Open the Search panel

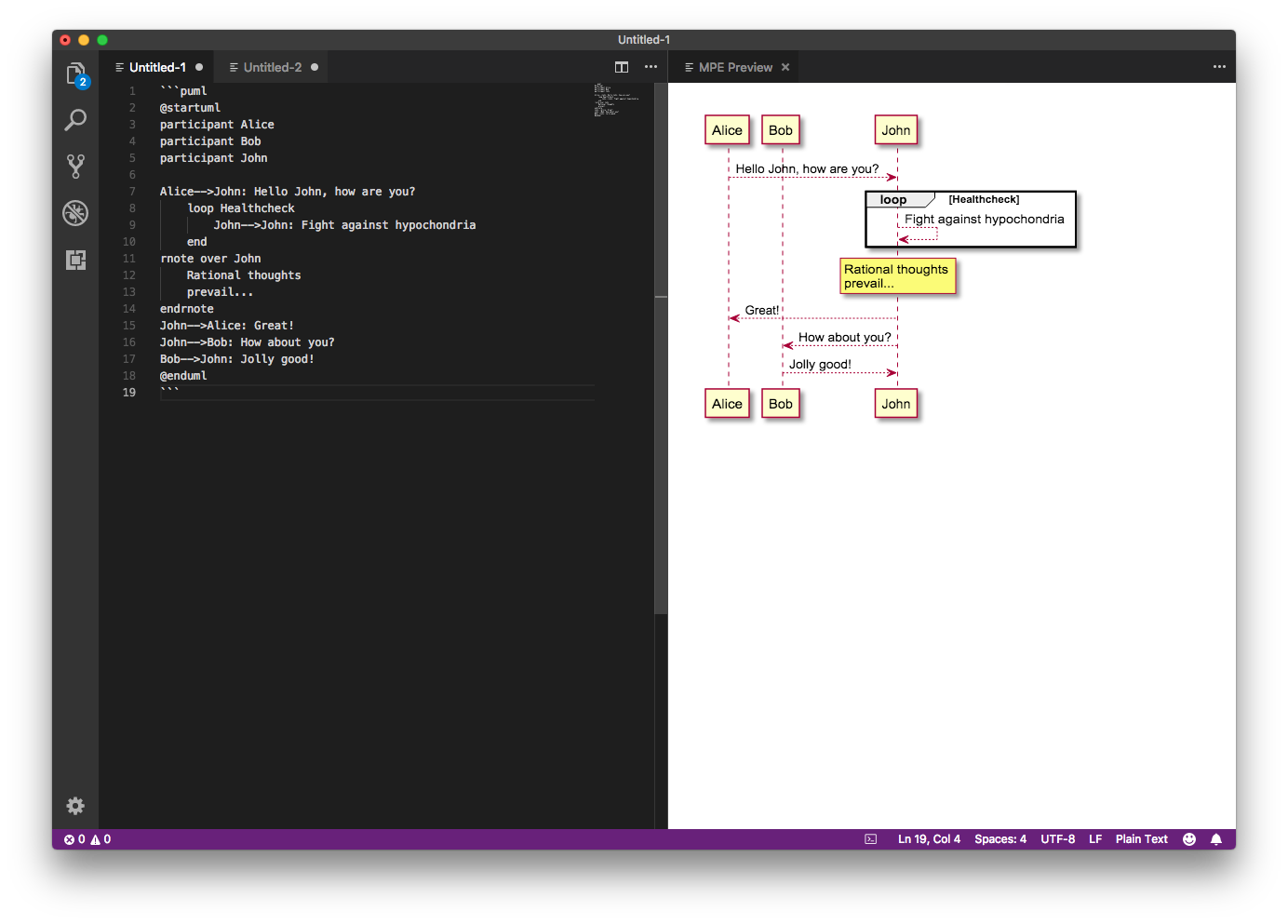pyautogui.click(x=75, y=120)
